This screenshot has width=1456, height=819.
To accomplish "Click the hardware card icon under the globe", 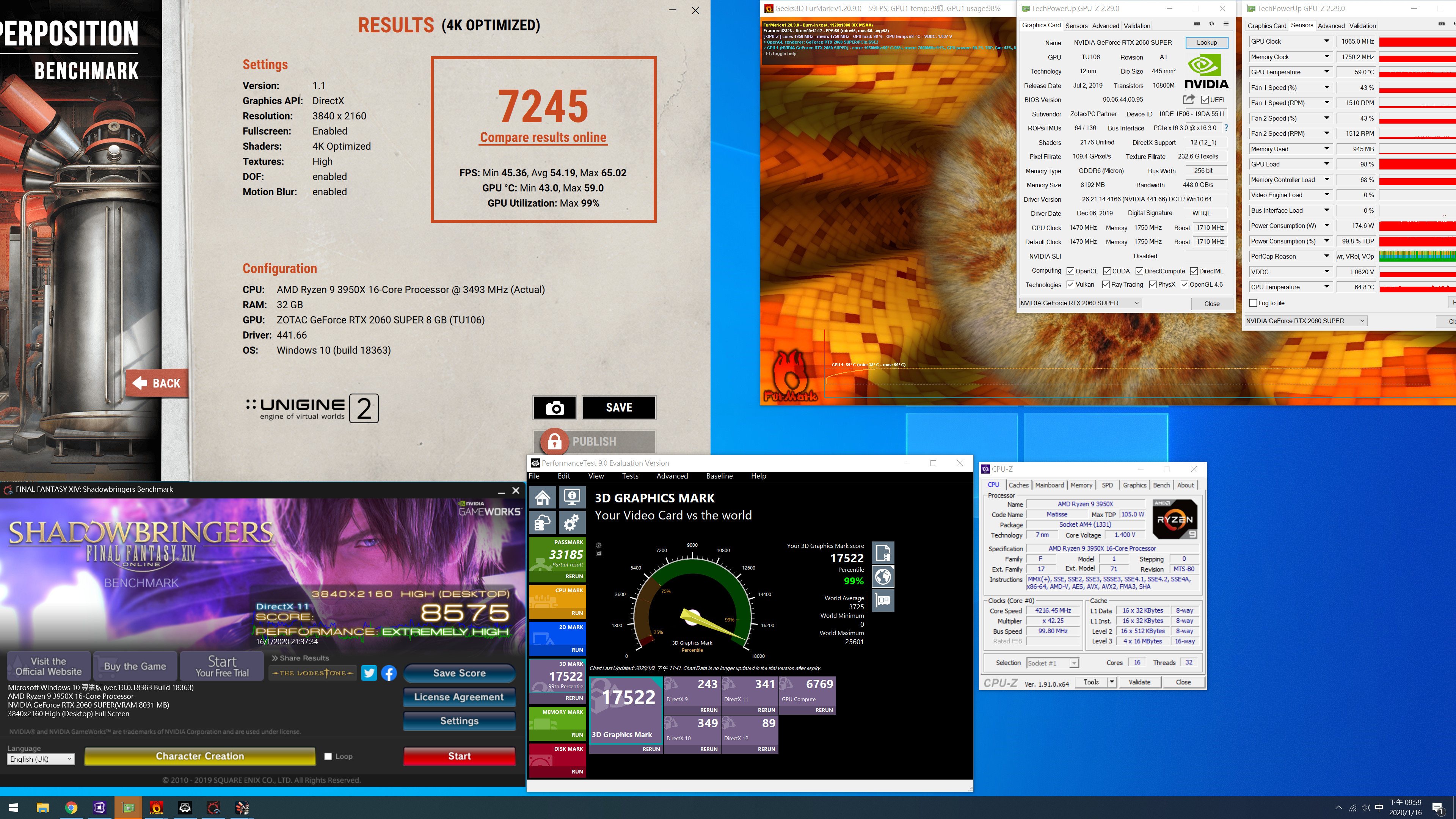I will click(x=883, y=600).
